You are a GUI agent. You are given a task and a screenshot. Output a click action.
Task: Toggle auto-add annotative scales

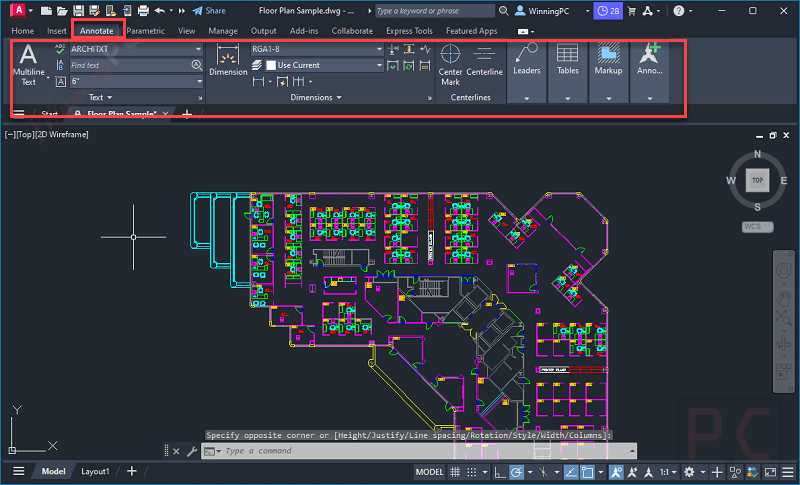(x=633, y=472)
